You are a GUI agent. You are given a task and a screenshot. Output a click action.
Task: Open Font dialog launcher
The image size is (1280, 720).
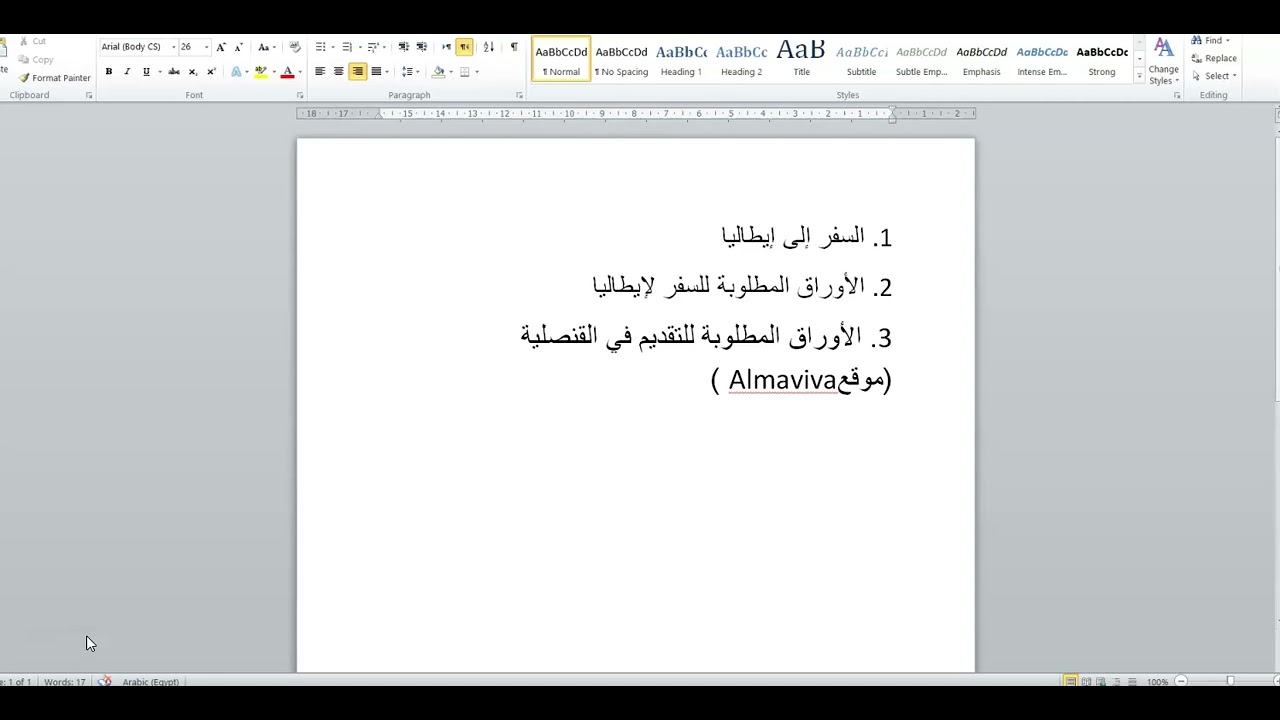(x=300, y=95)
